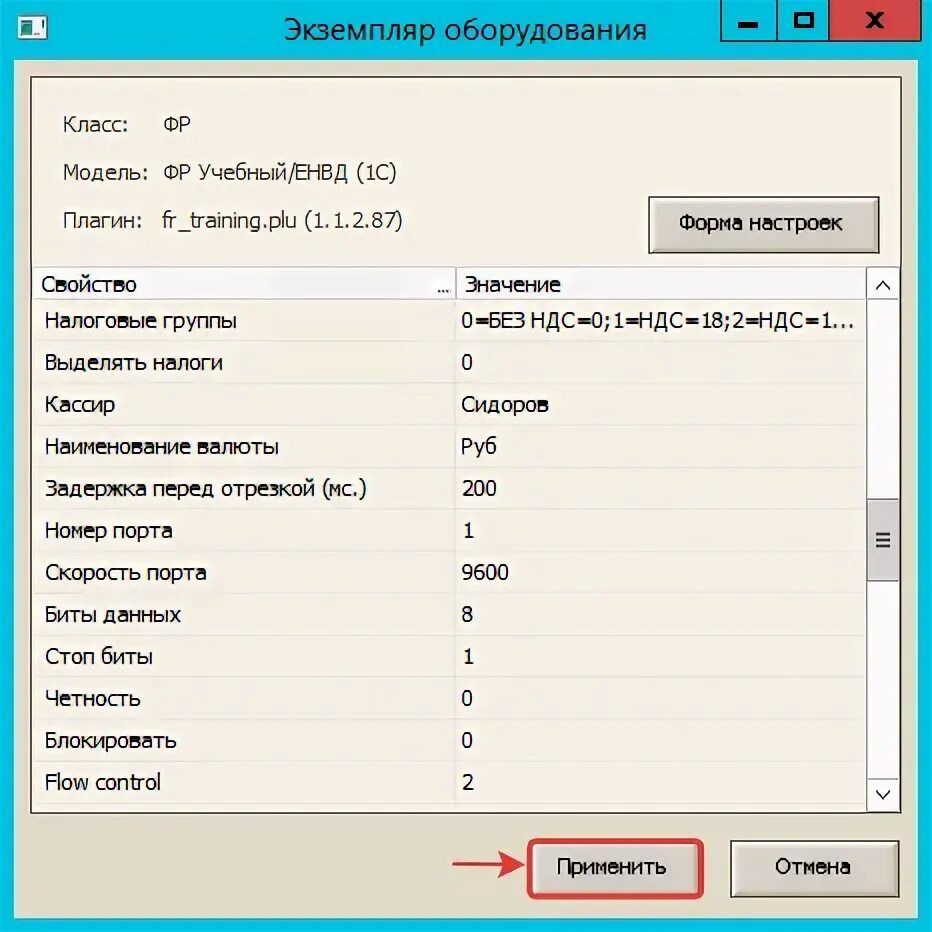Edit the Flow control value

point(660,782)
